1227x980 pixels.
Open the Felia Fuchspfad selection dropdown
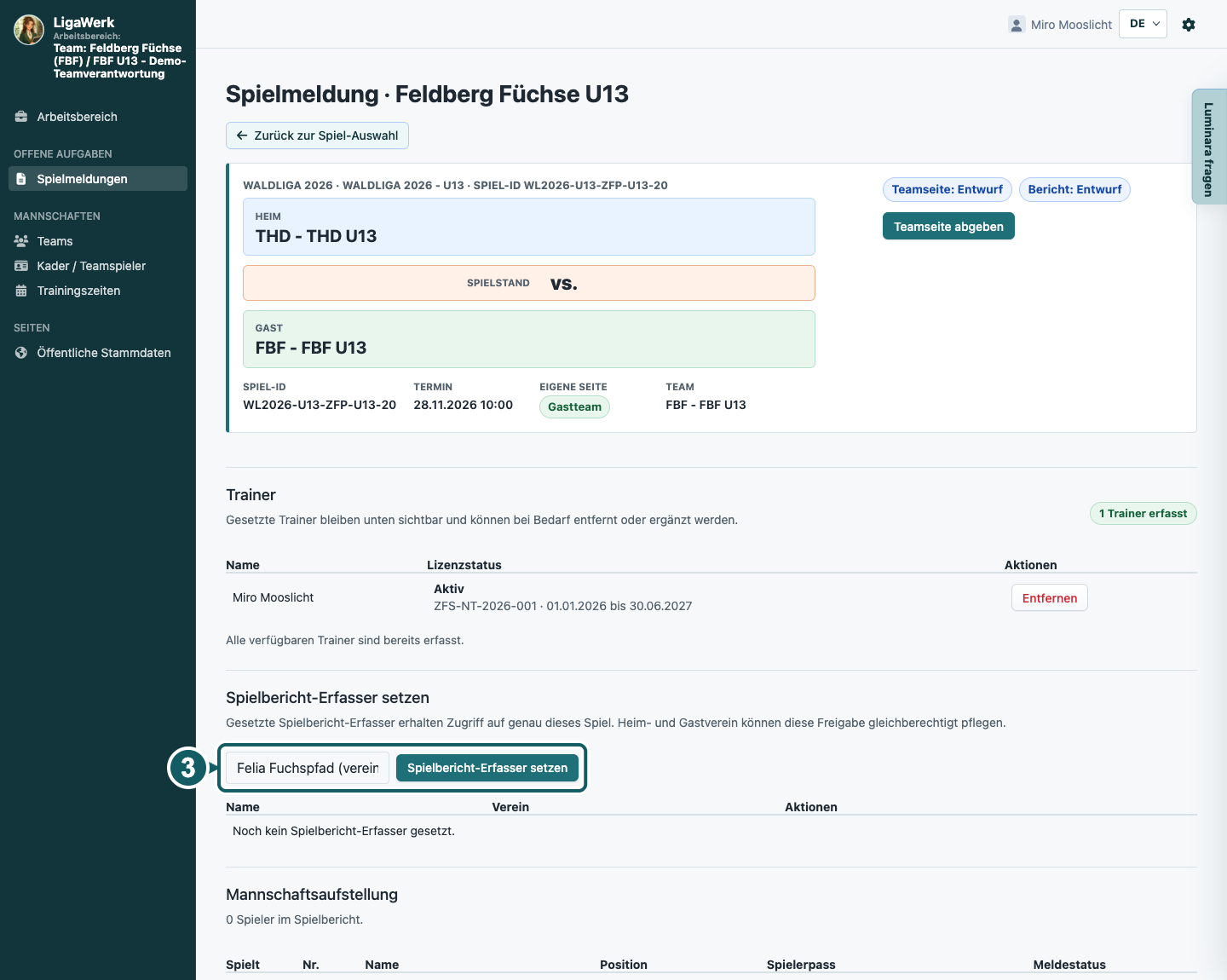click(x=308, y=768)
